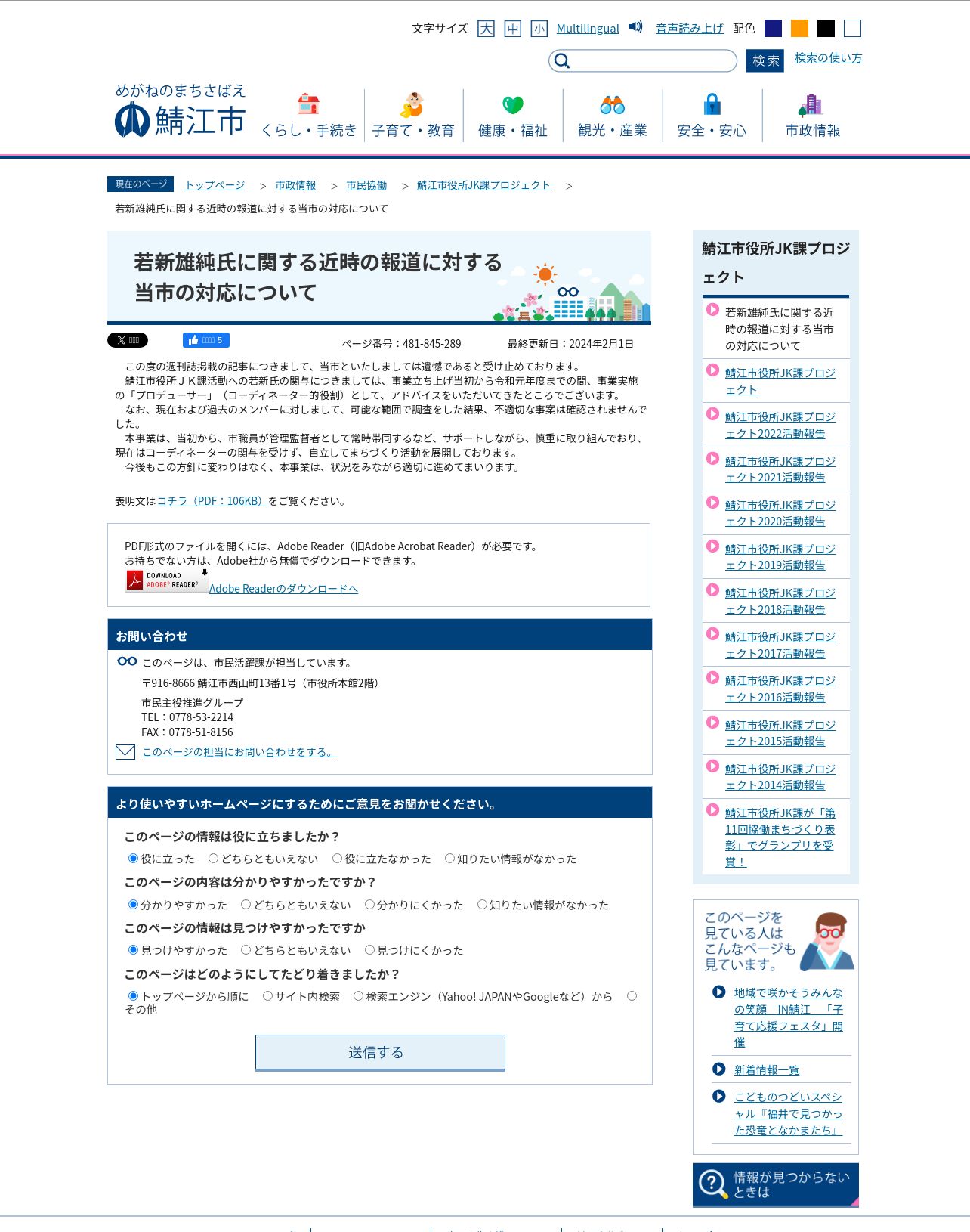Go to 市民協働 breadcrumb
Screen dimensions: 970x1232
(366, 185)
